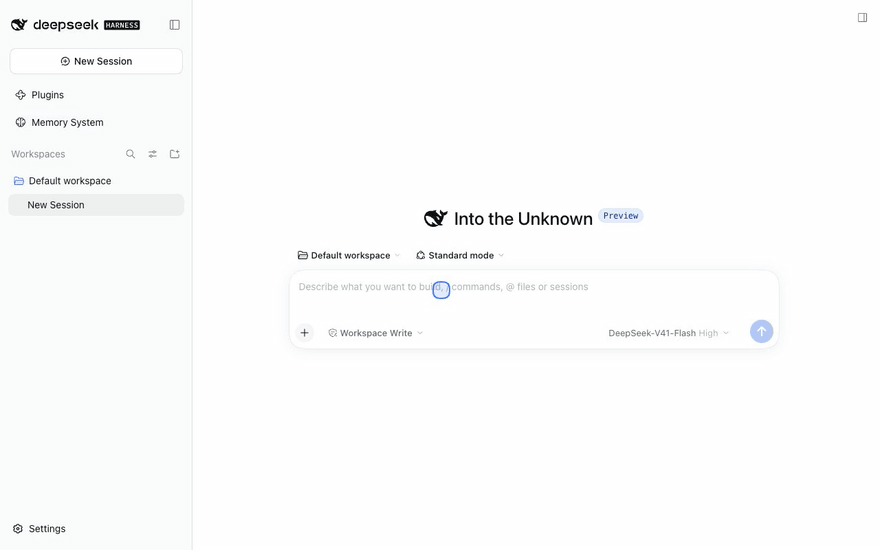
Task: Click the plus attach button
Action: [x=304, y=333]
